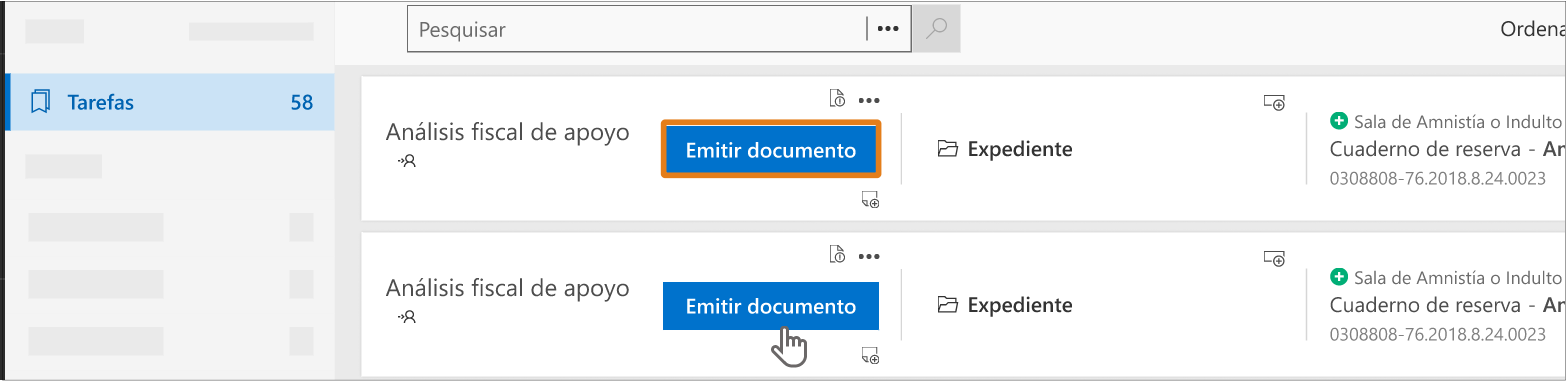Open search options ellipsis in Pesquisar bar
Image resolution: width=1567 pixels, height=381 pixels.
click(888, 29)
